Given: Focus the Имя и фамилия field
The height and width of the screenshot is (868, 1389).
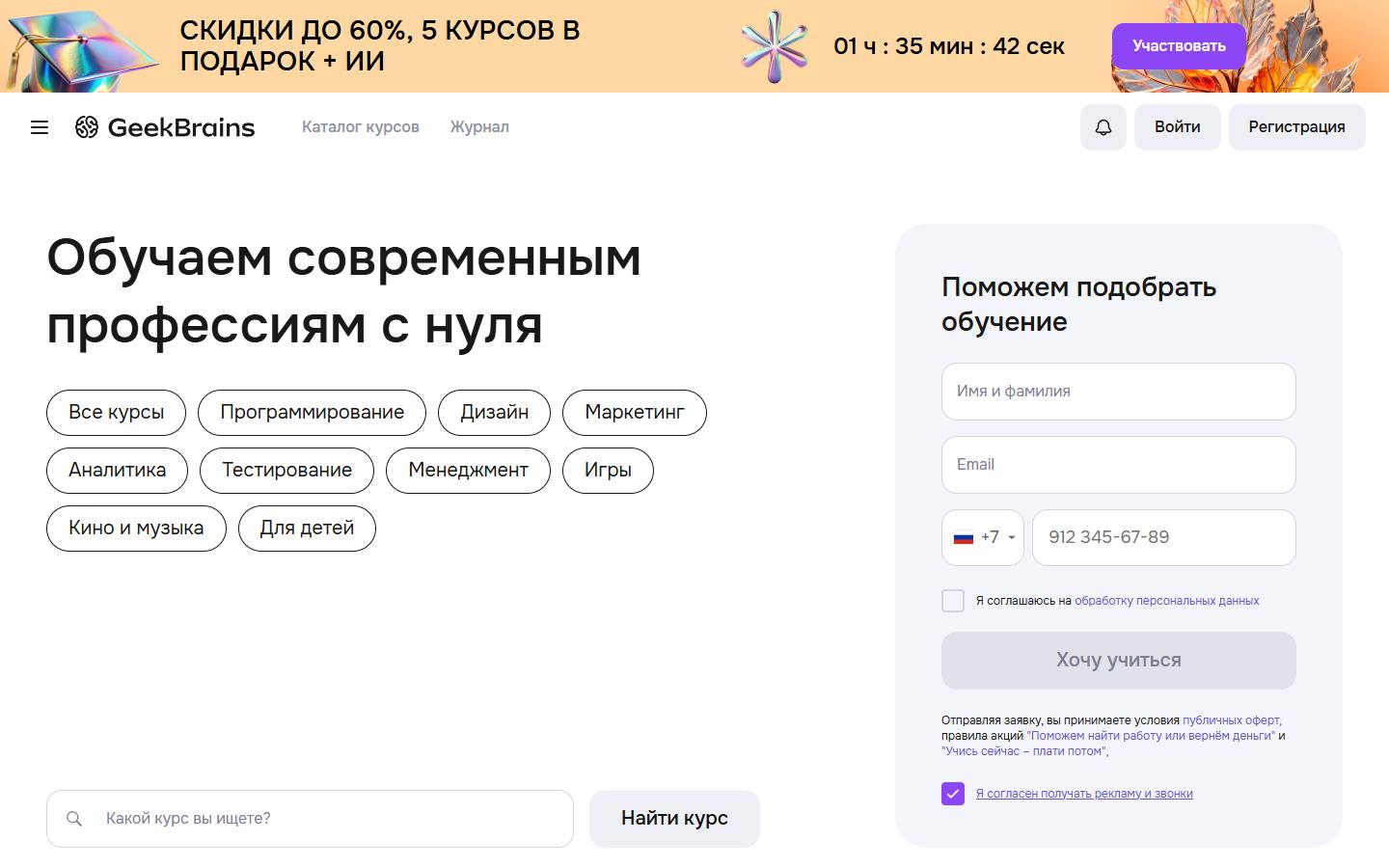Looking at the screenshot, I should 1119,392.
